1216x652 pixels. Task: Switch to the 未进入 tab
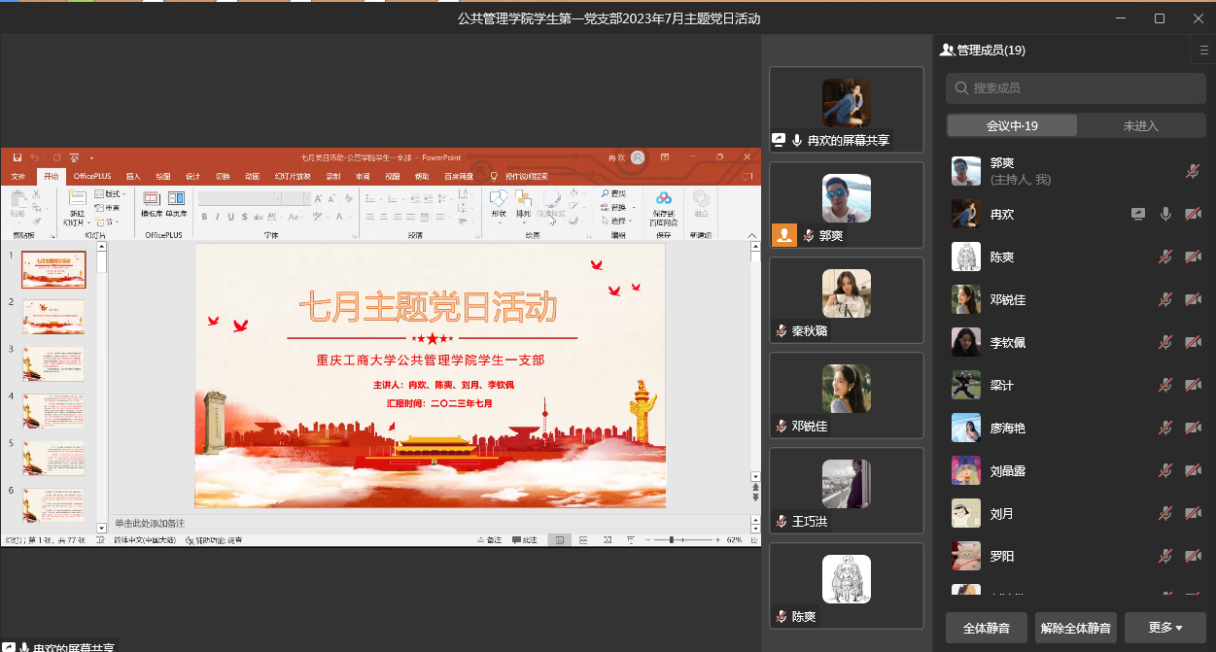click(x=1140, y=126)
